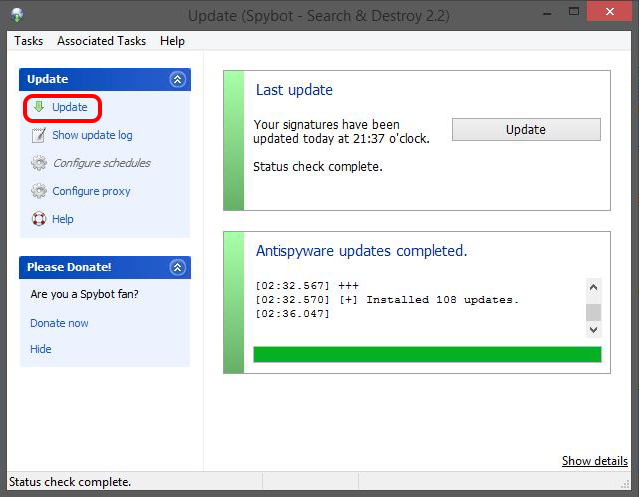Click the Donate now link
This screenshot has height=497, width=639.
pyautogui.click(x=59, y=323)
